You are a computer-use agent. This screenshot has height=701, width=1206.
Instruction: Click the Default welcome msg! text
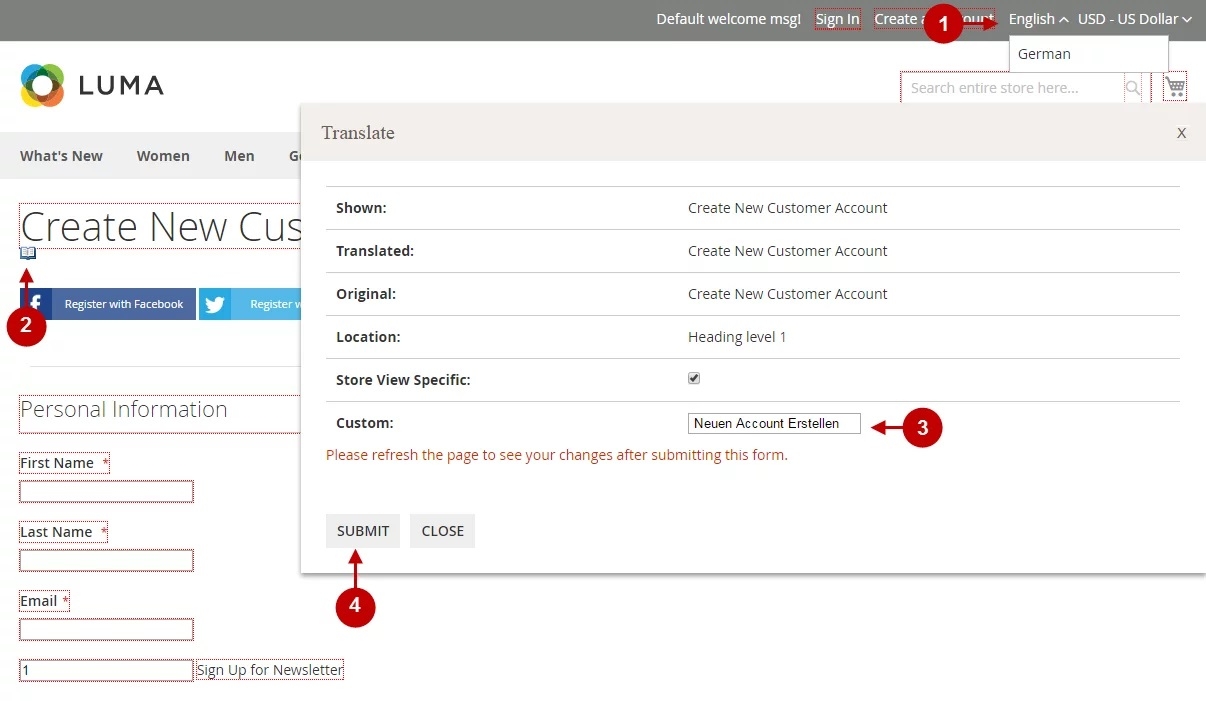[x=728, y=19]
